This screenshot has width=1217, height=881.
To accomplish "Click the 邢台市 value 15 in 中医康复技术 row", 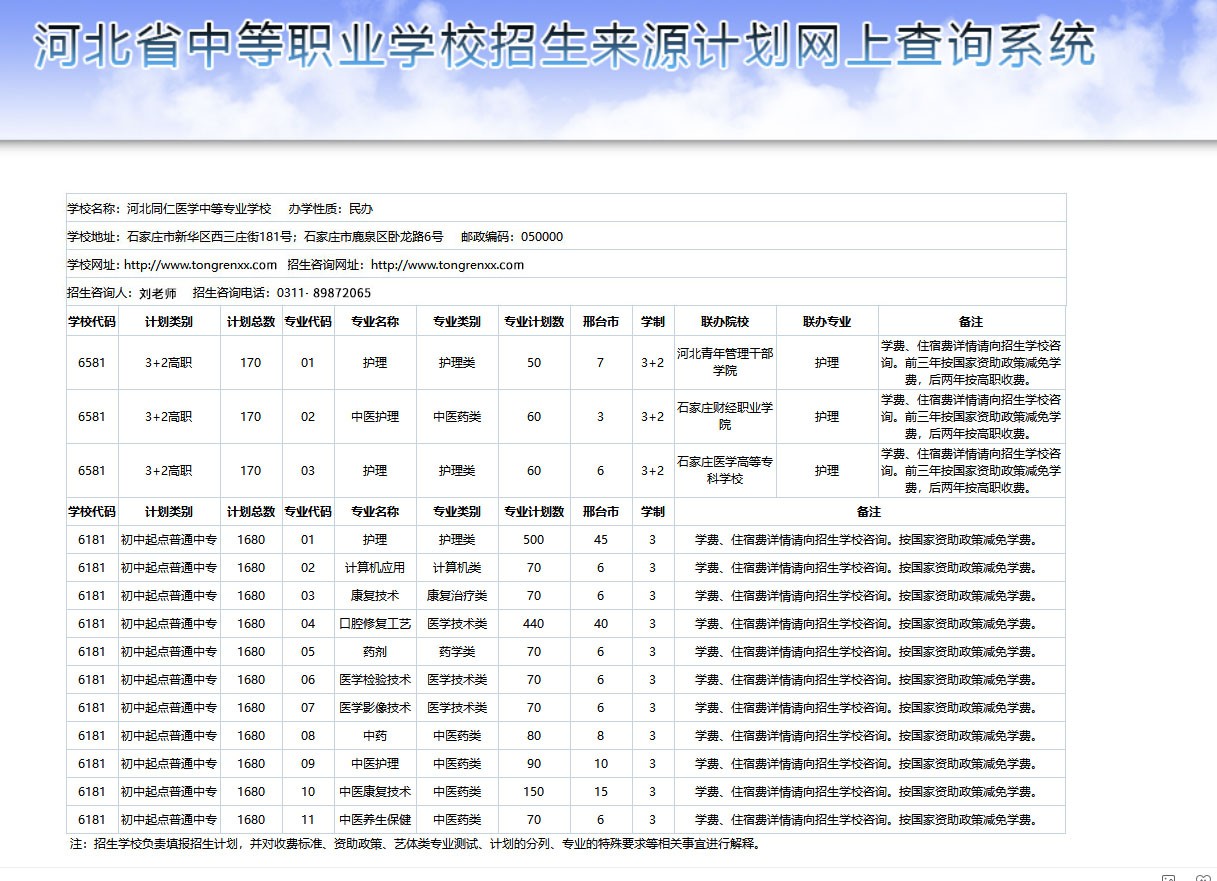I will pos(601,792).
